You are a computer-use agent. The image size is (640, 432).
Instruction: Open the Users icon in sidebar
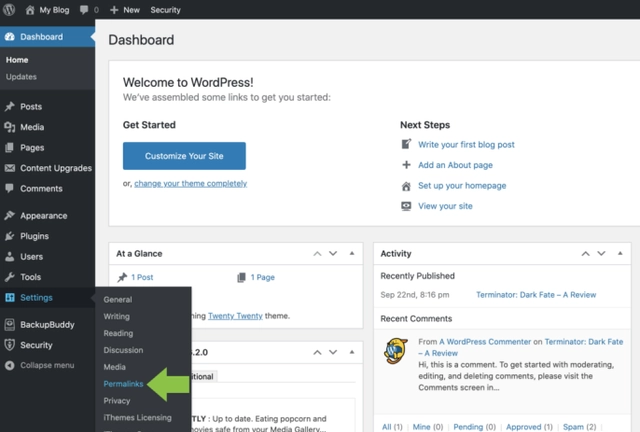point(10,257)
